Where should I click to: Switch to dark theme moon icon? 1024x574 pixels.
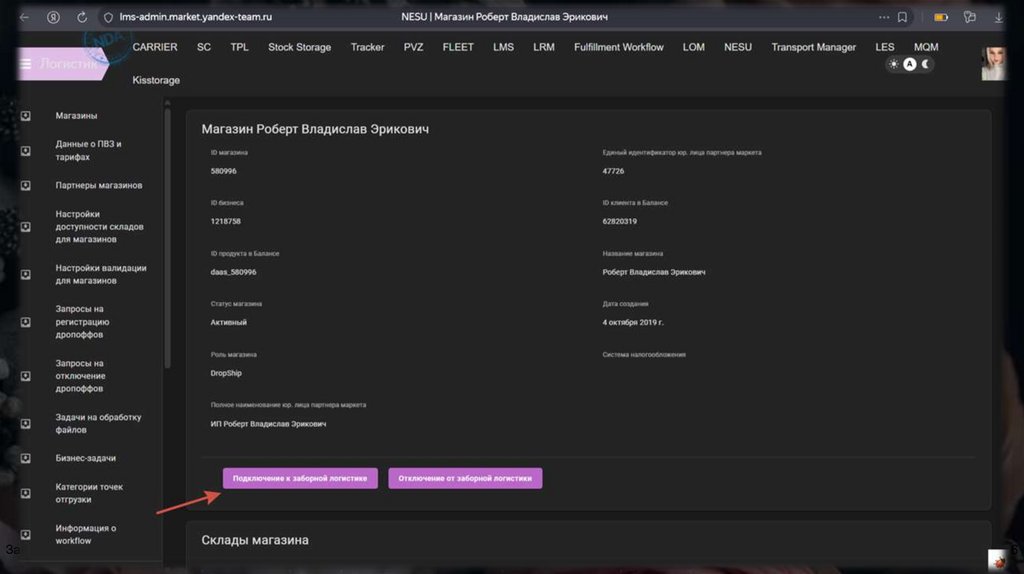click(x=925, y=64)
